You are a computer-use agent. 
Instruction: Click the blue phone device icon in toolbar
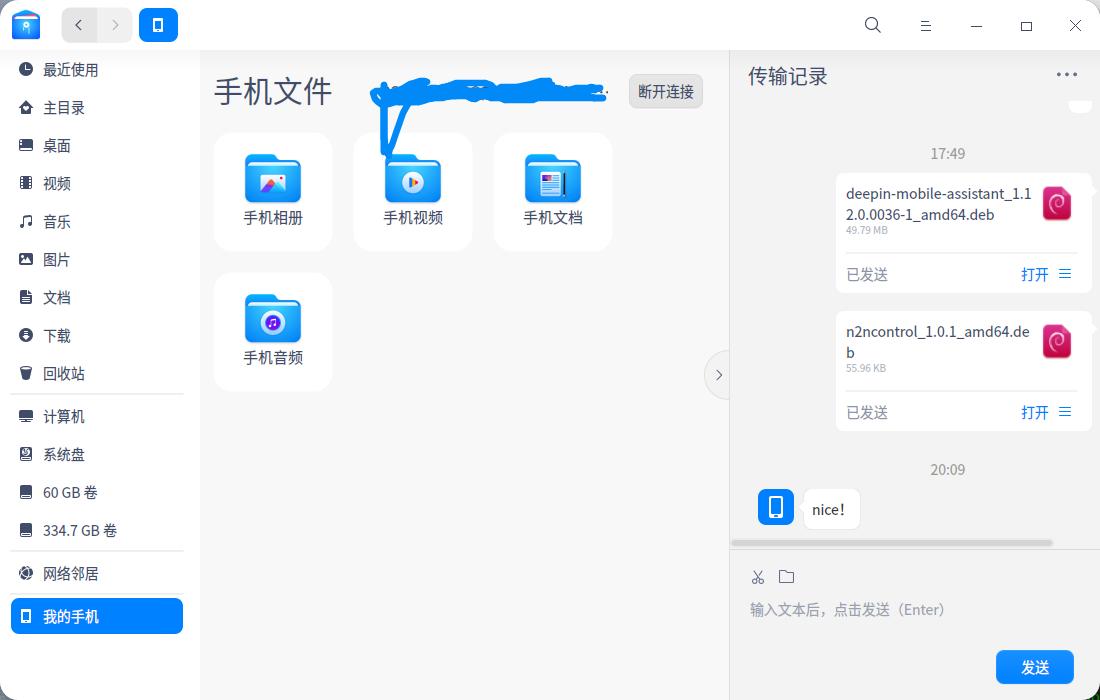click(x=158, y=24)
